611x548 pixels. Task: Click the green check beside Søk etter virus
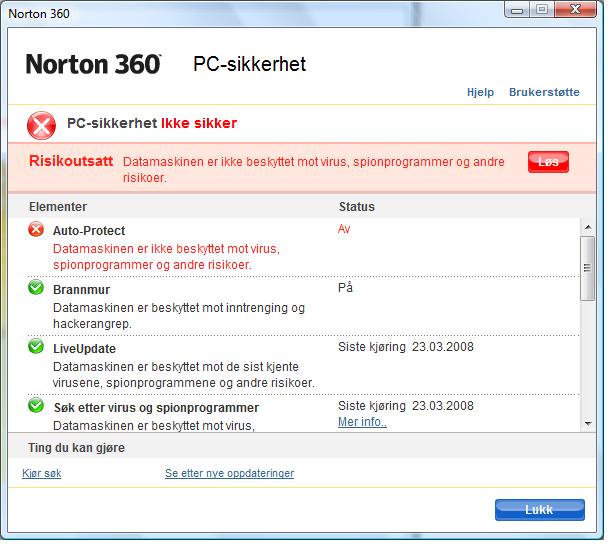[36, 405]
